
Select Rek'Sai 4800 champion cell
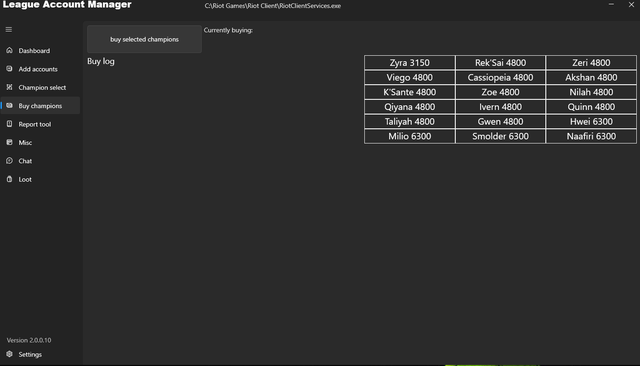500,62
